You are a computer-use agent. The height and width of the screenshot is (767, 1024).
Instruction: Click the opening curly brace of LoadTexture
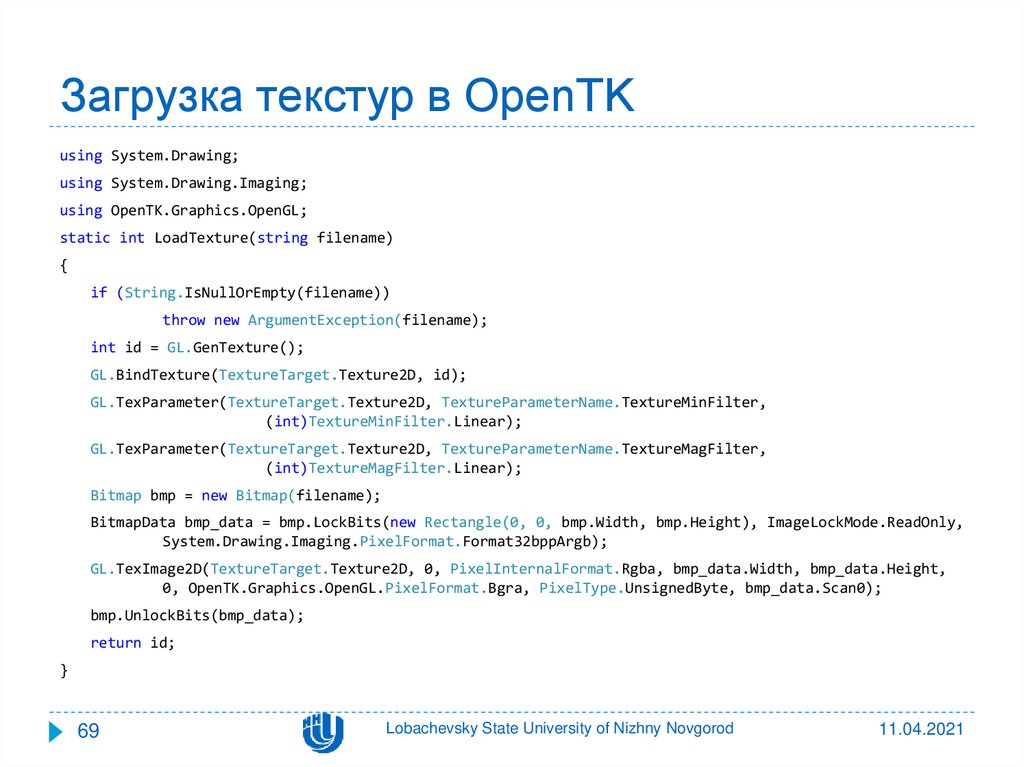point(63,266)
